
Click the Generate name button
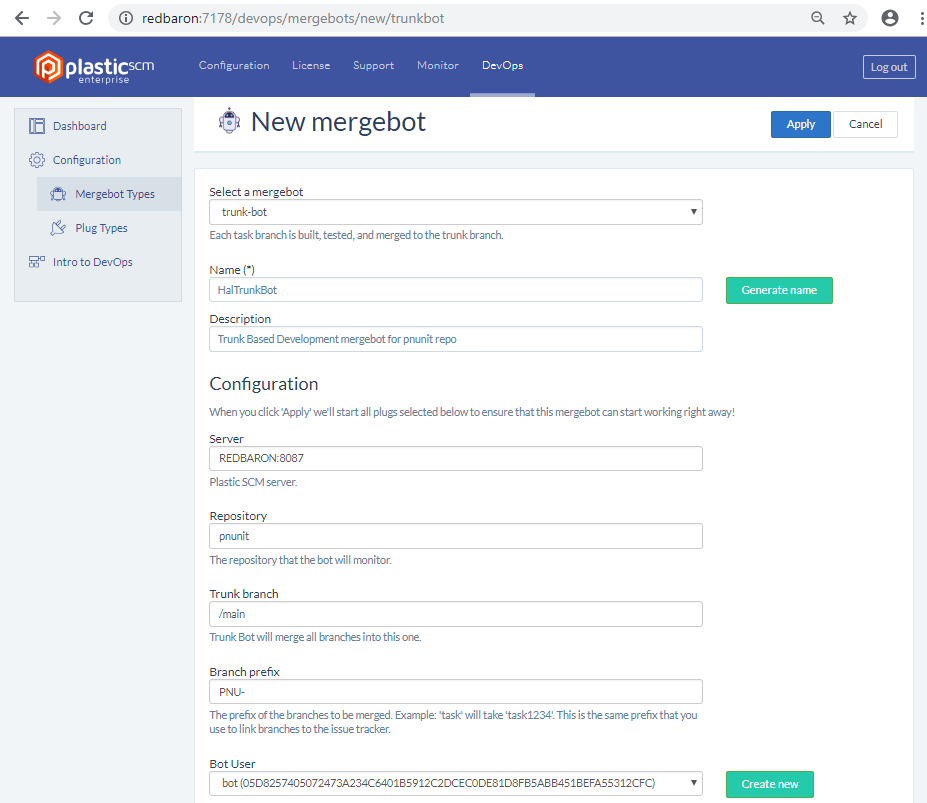779,290
